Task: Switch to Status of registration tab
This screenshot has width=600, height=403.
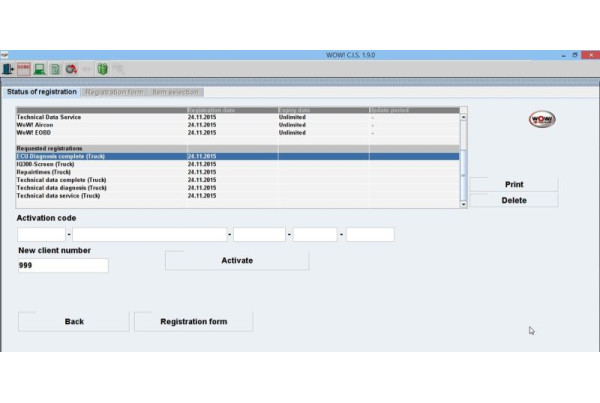Action: coord(42,92)
